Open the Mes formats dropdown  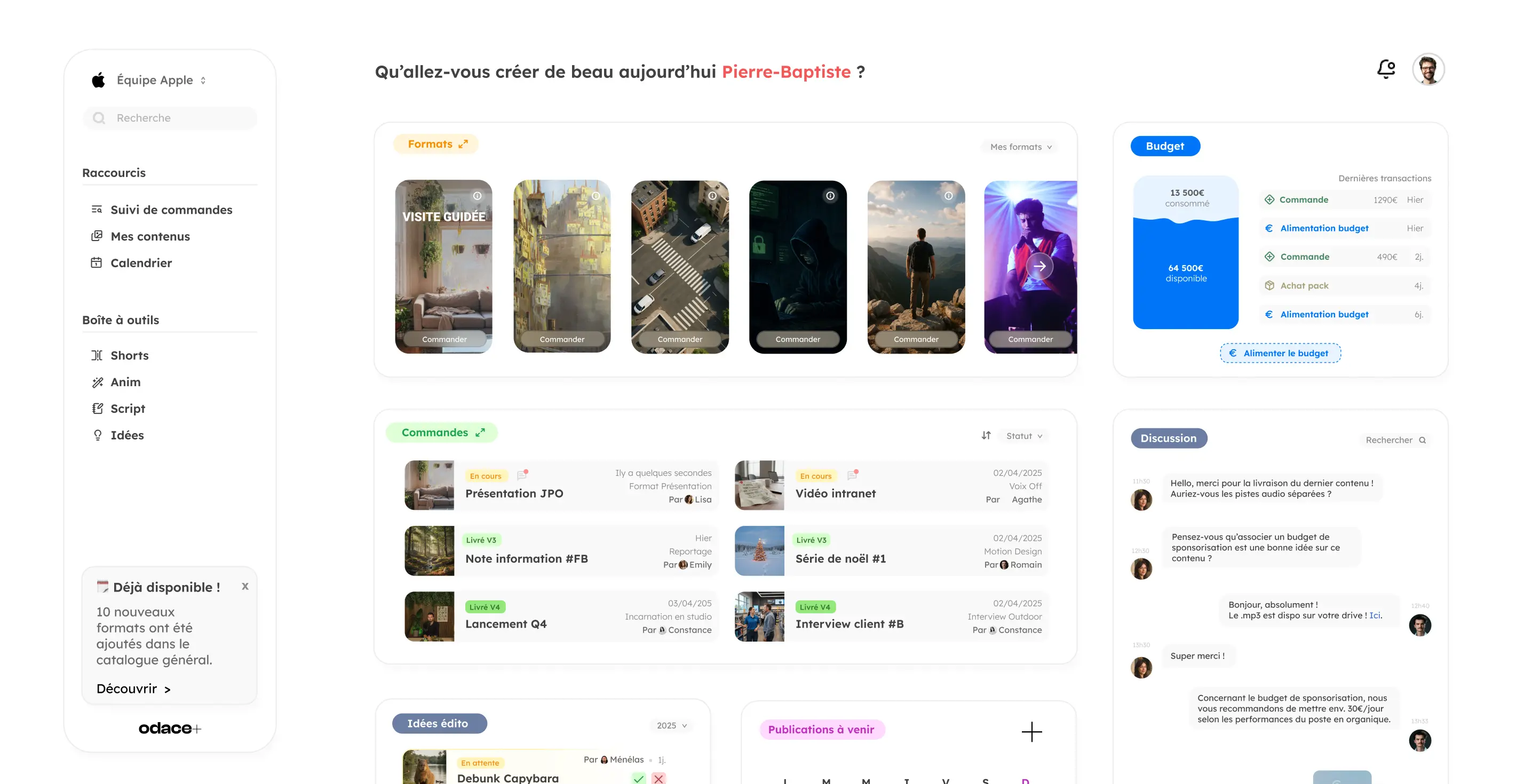pyautogui.click(x=1020, y=147)
